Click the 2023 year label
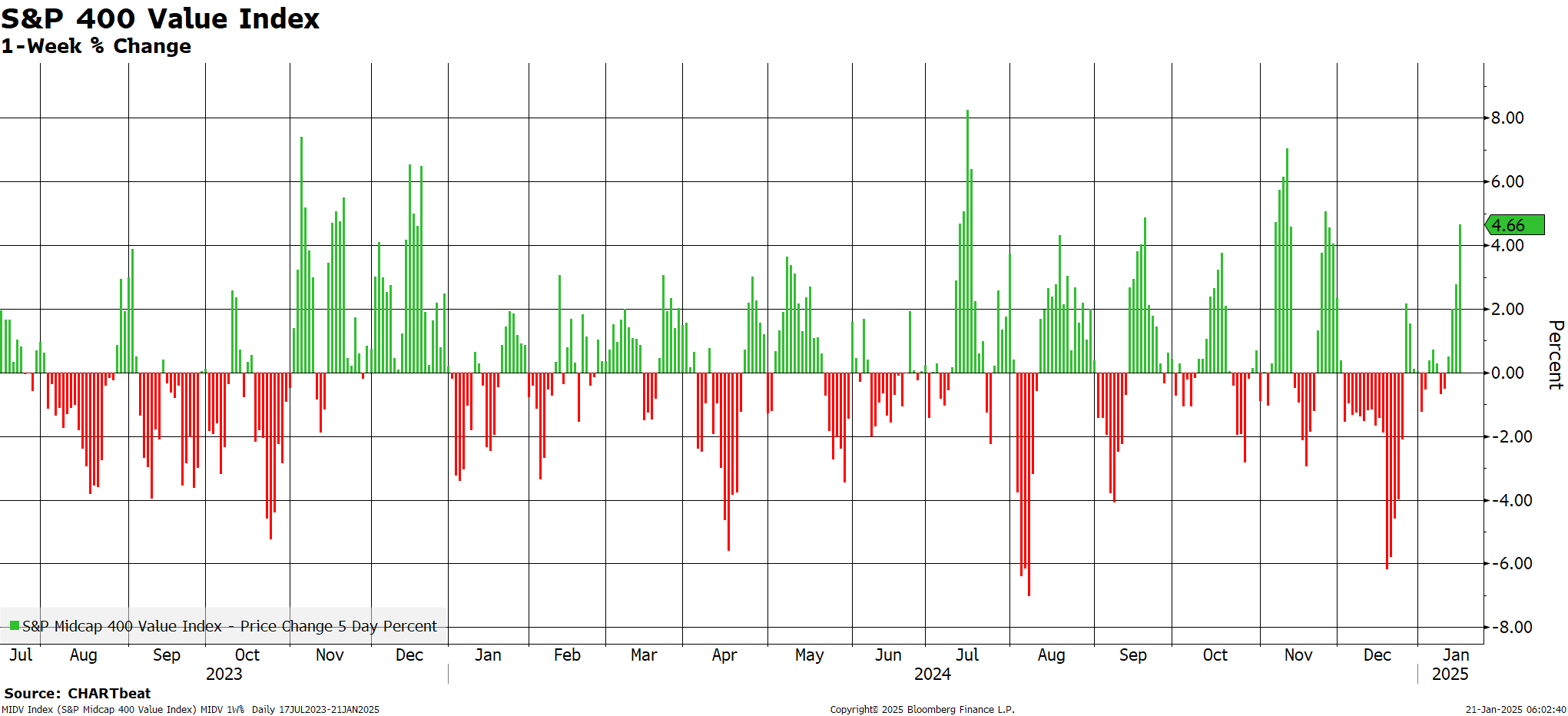 (224, 674)
